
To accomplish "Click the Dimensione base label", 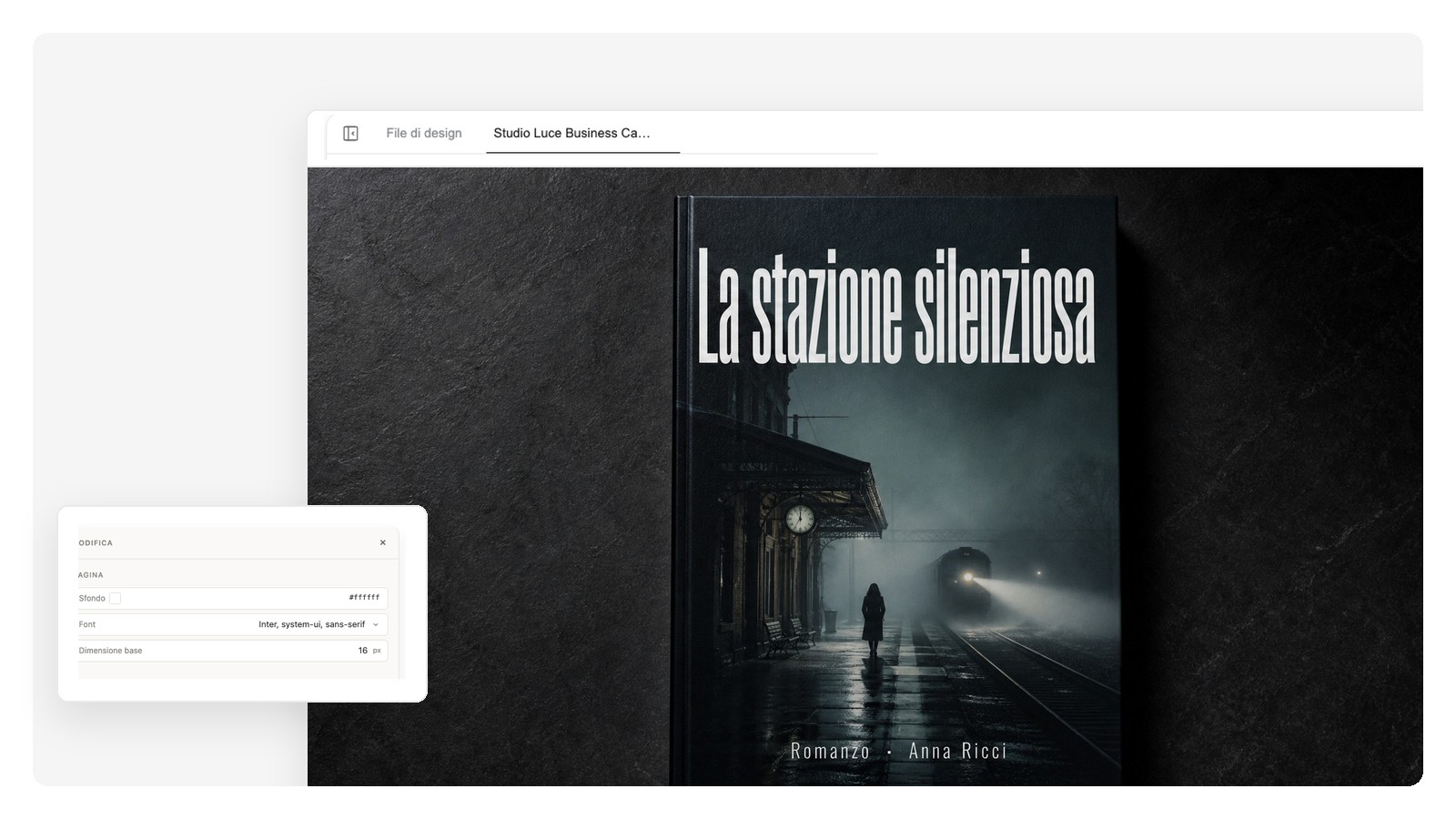I will tap(110, 651).
